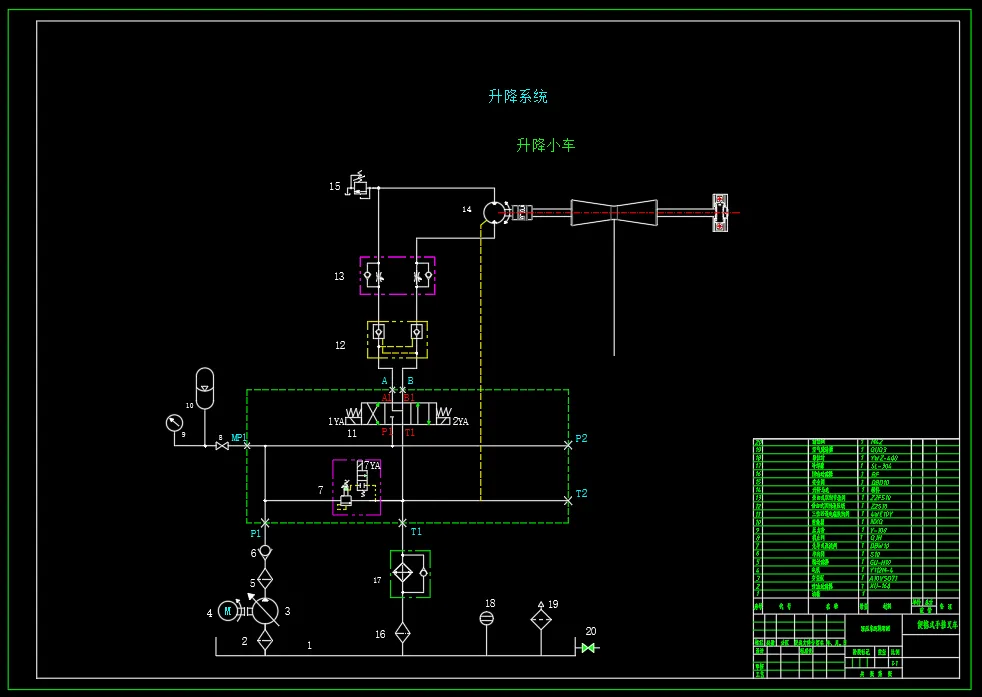Select the coupling beside hydraulic motor 14
982x697 pixels.
click(x=522, y=213)
